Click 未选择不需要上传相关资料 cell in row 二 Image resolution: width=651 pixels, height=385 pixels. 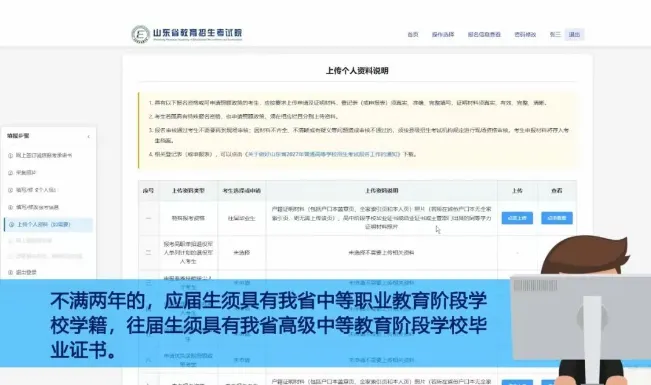pyautogui.click(x=382, y=253)
